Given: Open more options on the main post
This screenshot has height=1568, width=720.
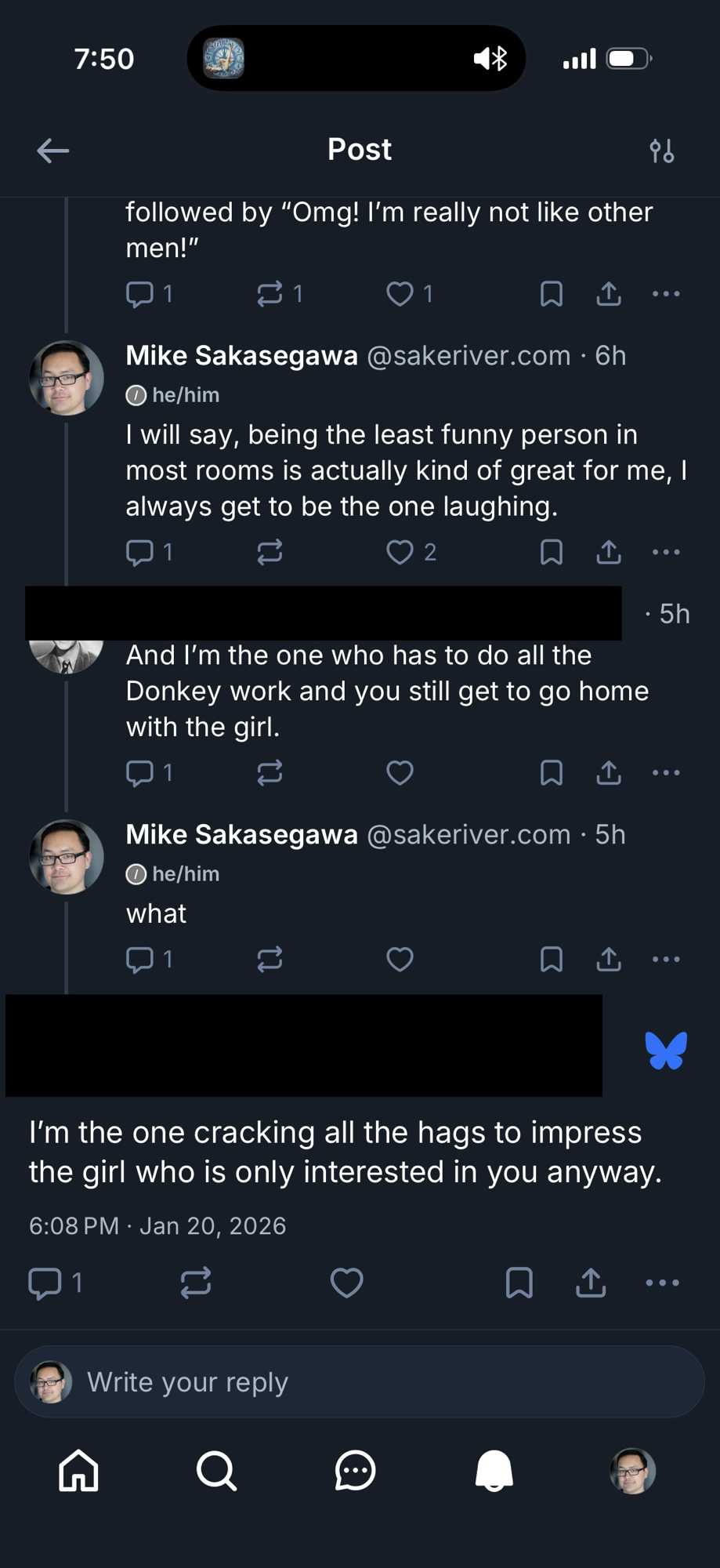Looking at the screenshot, I should coord(662,1283).
